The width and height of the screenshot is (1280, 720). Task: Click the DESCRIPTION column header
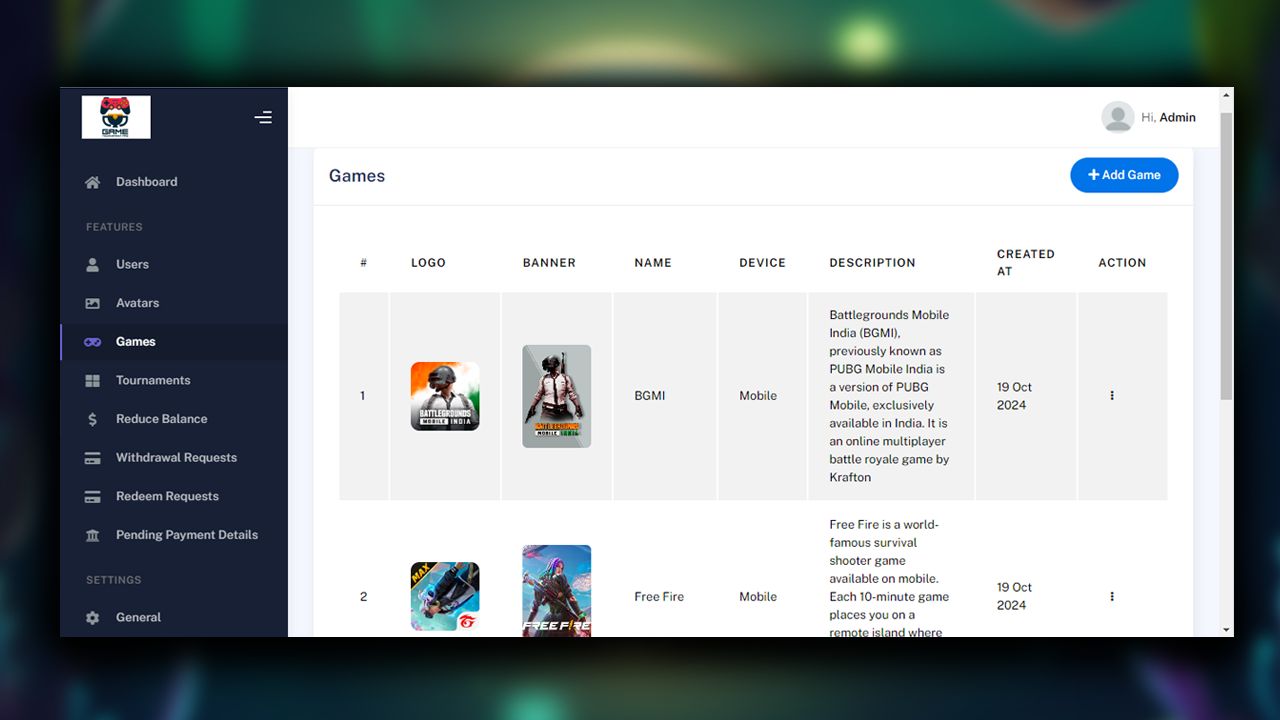tap(872, 263)
